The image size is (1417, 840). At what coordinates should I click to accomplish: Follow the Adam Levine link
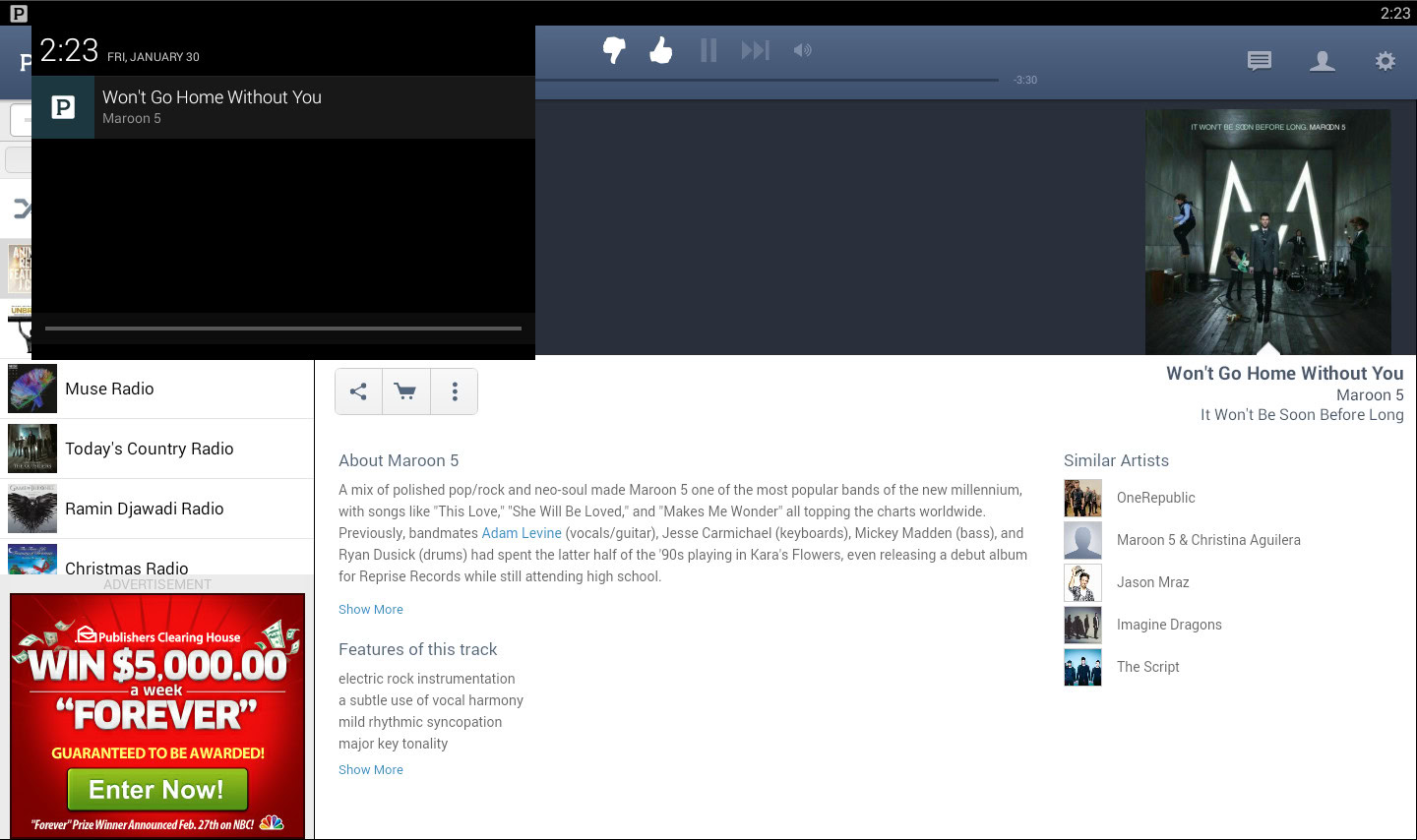click(x=522, y=533)
